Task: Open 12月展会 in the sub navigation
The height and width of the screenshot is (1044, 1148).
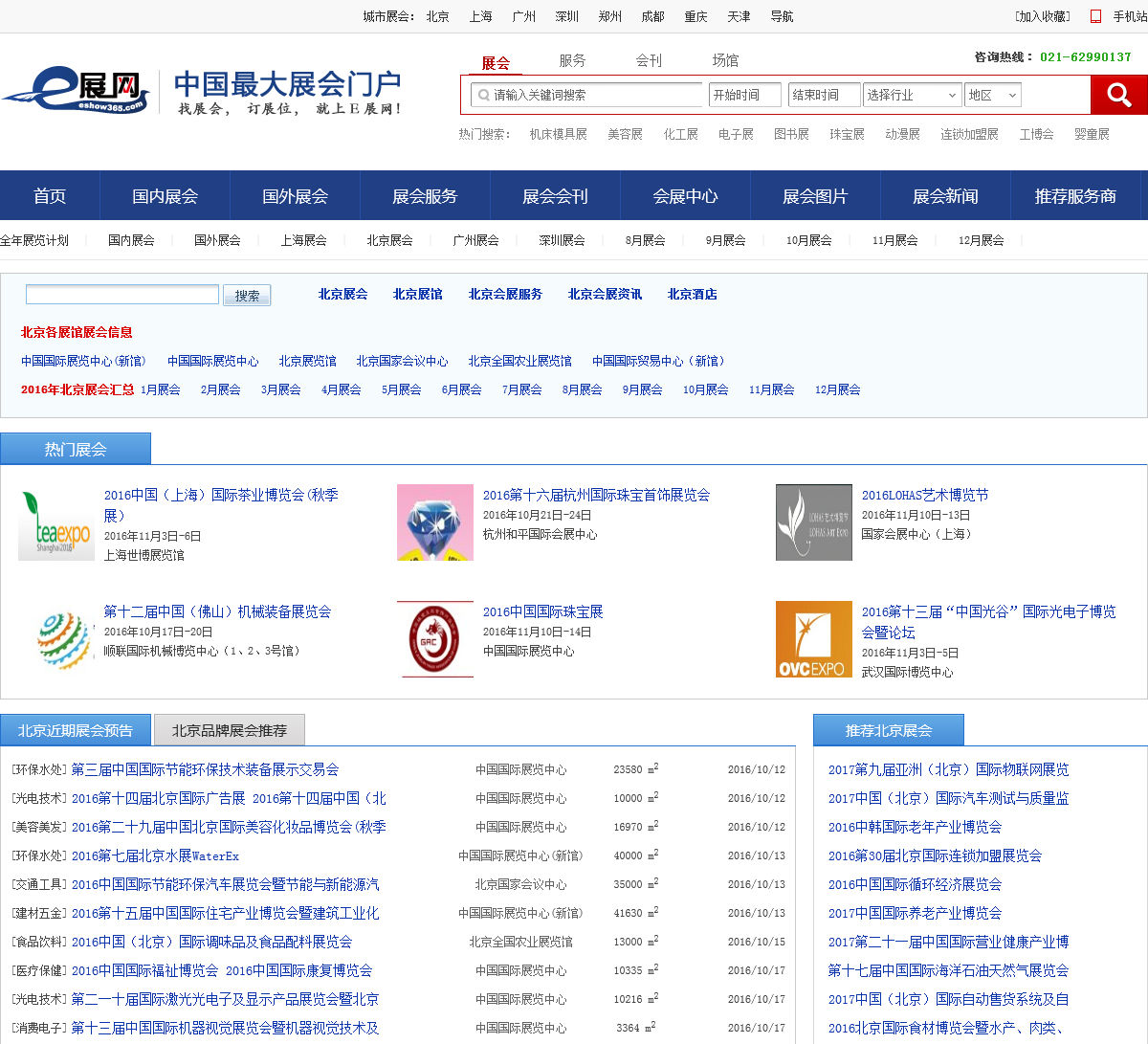Action: 982,240
